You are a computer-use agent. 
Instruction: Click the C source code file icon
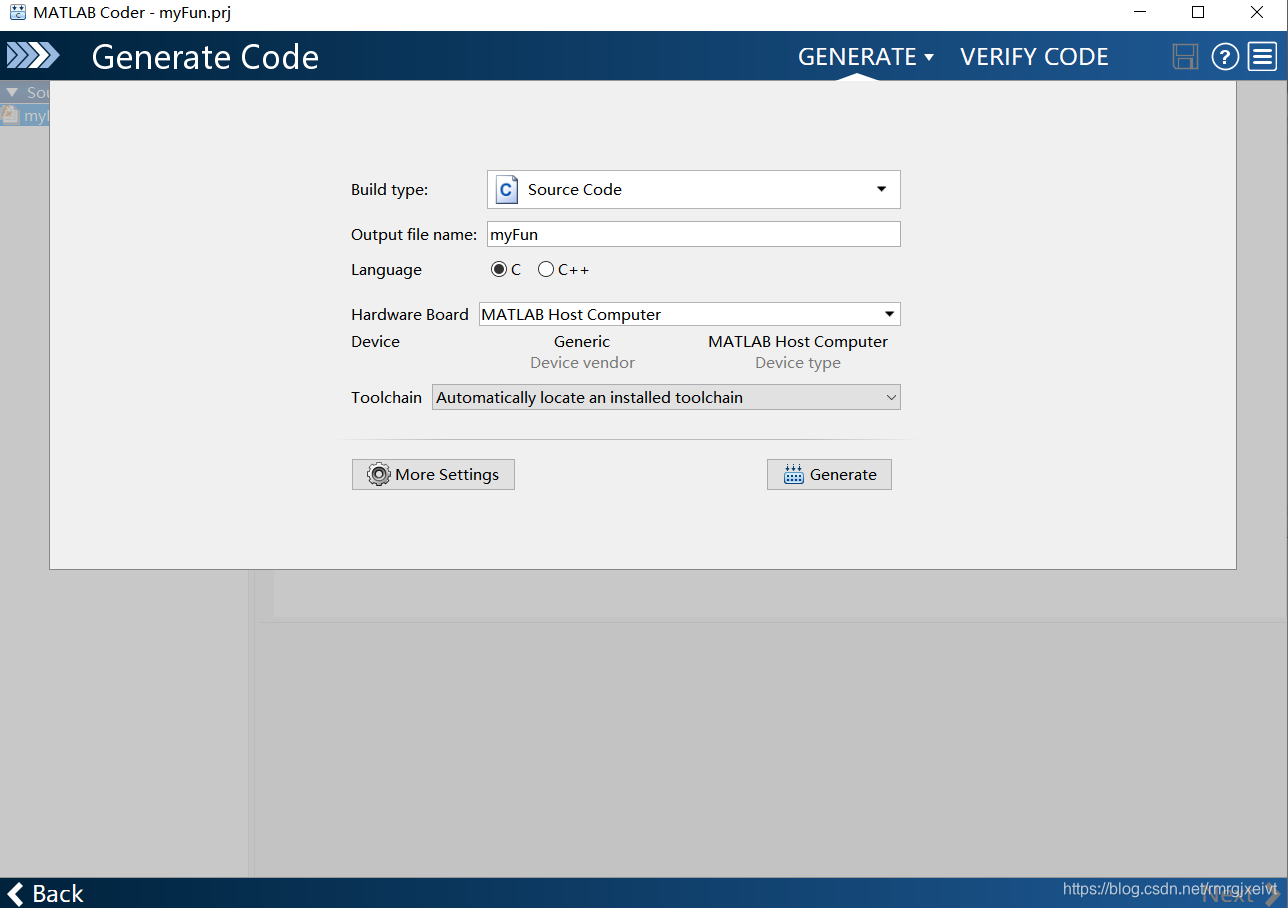(507, 190)
